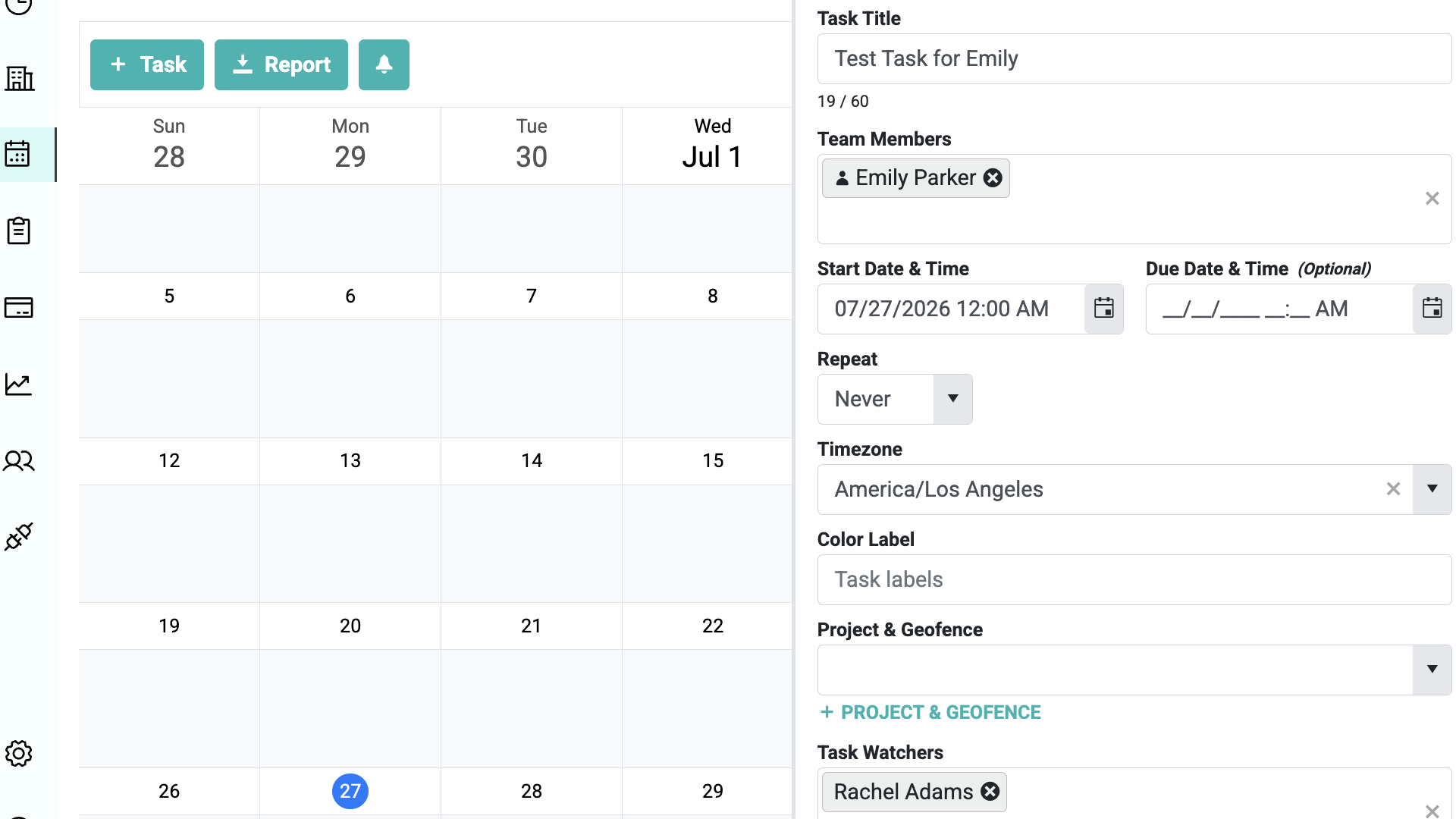Viewport: 1456px width, 819px height.
Task: Select day 29 in bottom calendar row
Action: pyautogui.click(x=713, y=791)
